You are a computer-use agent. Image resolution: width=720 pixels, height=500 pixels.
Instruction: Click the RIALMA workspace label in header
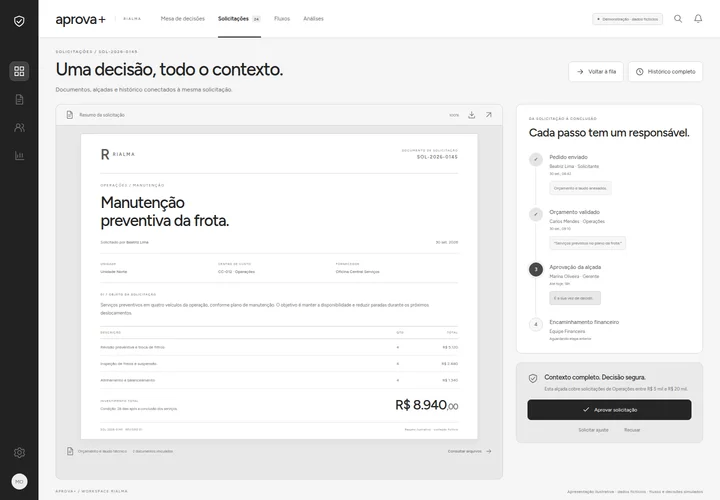[132, 19]
